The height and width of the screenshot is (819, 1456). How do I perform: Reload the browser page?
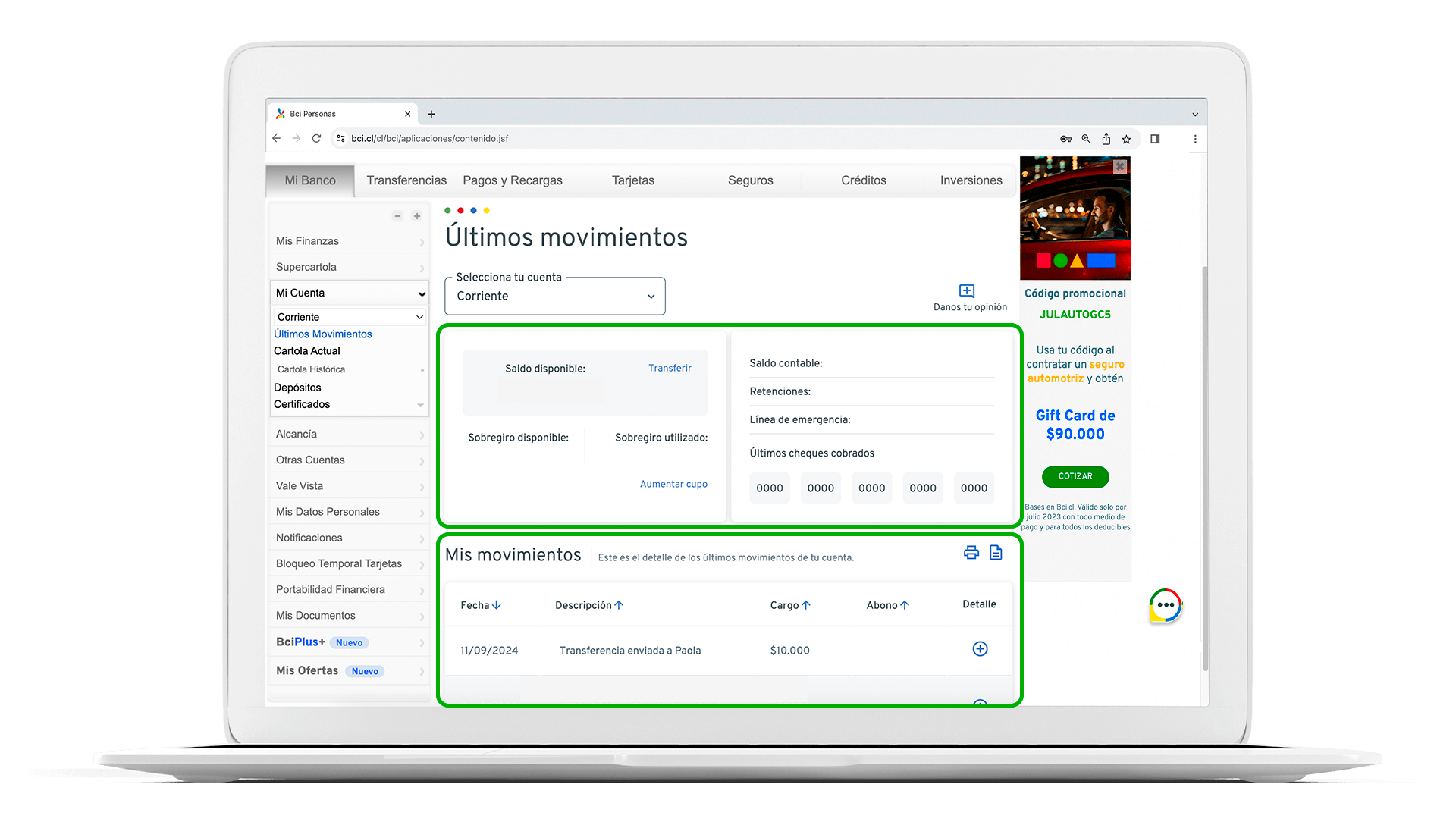pyautogui.click(x=316, y=139)
